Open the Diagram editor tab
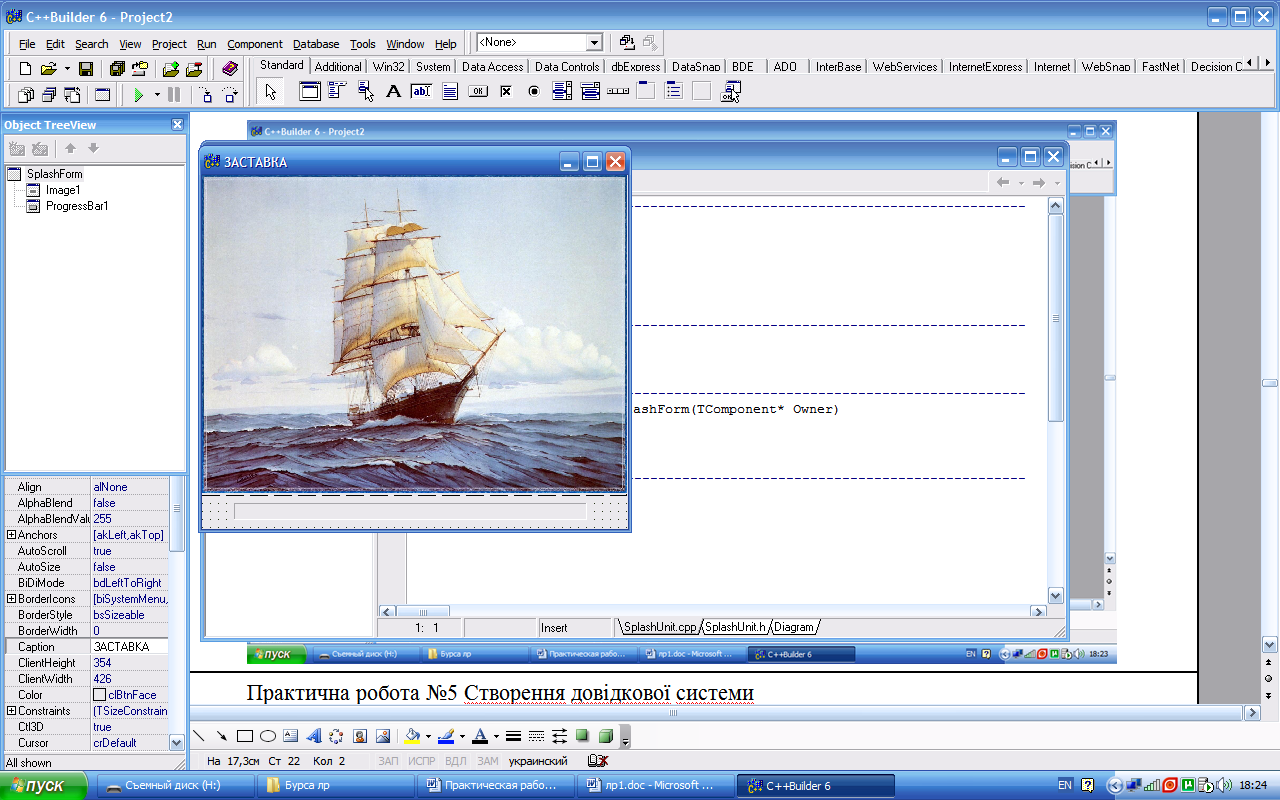This screenshot has width=1280, height=800. click(x=793, y=627)
